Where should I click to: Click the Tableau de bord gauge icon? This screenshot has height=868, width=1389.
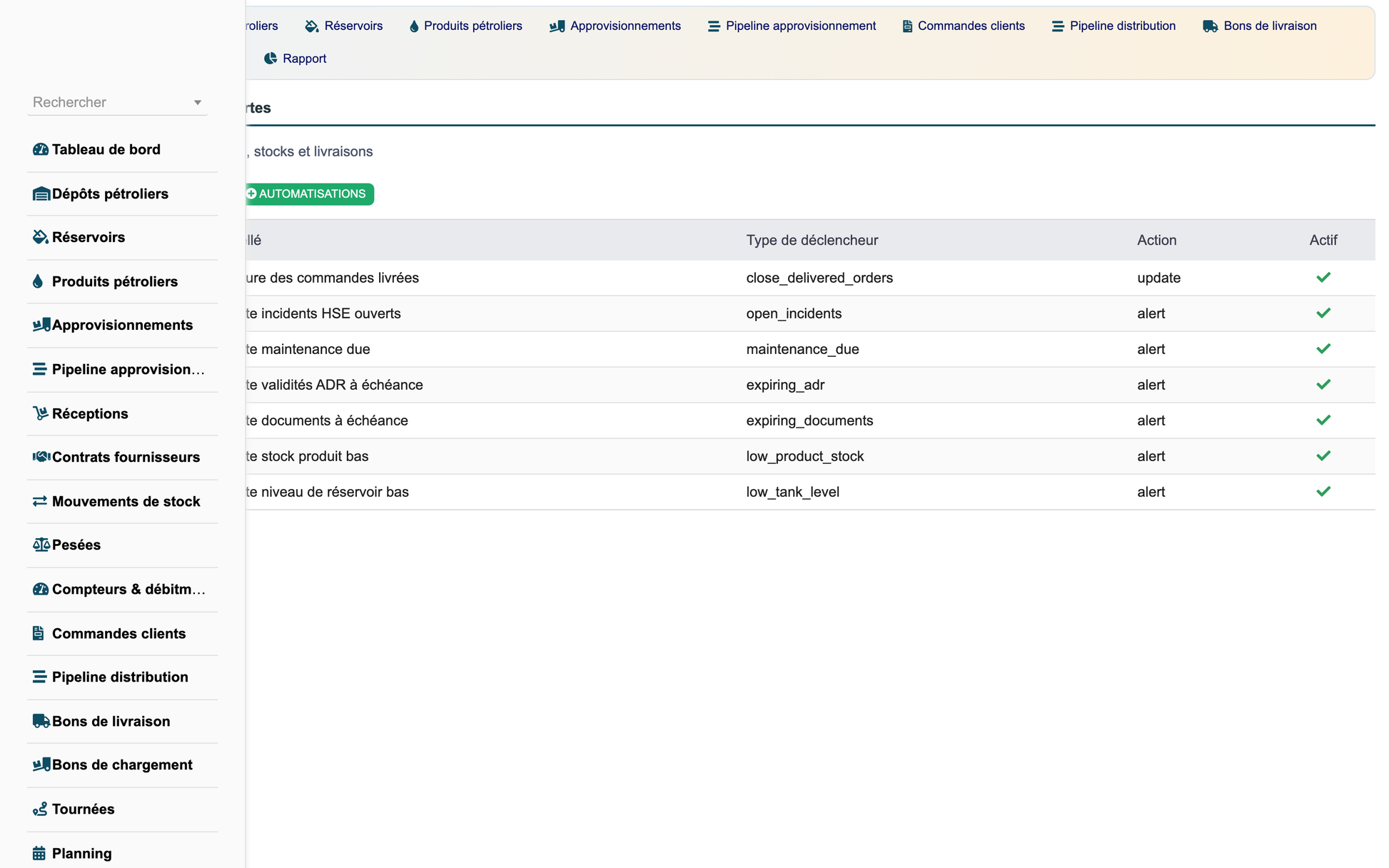(x=41, y=149)
